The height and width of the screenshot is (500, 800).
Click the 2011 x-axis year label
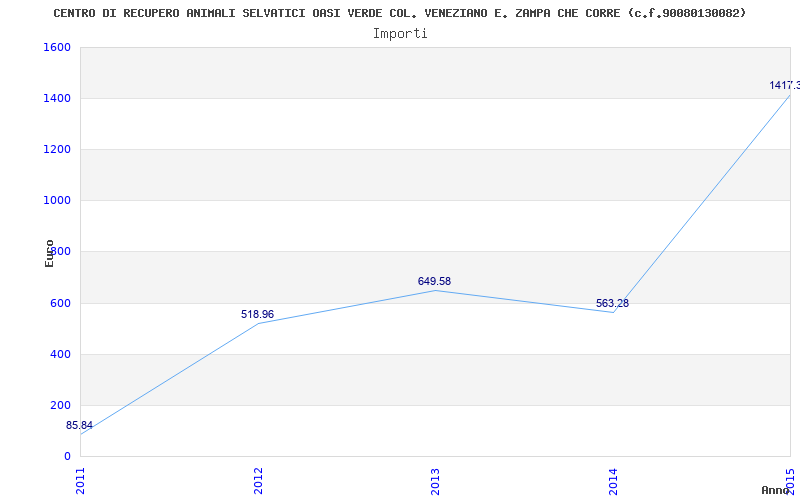[81, 480]
